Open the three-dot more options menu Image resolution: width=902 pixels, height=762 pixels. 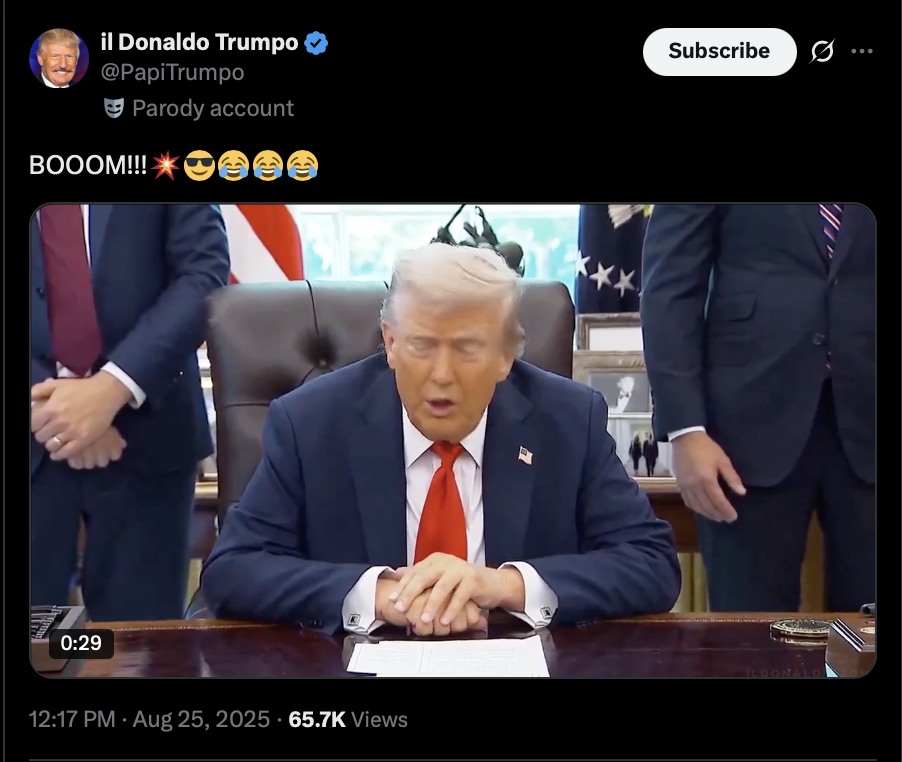point(862,51)
